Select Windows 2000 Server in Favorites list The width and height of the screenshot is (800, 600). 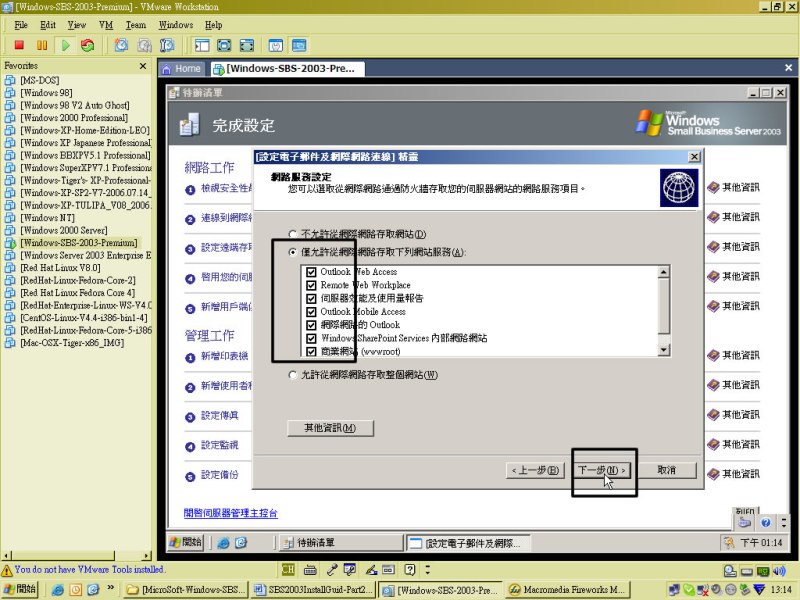[x=63, y=230]
